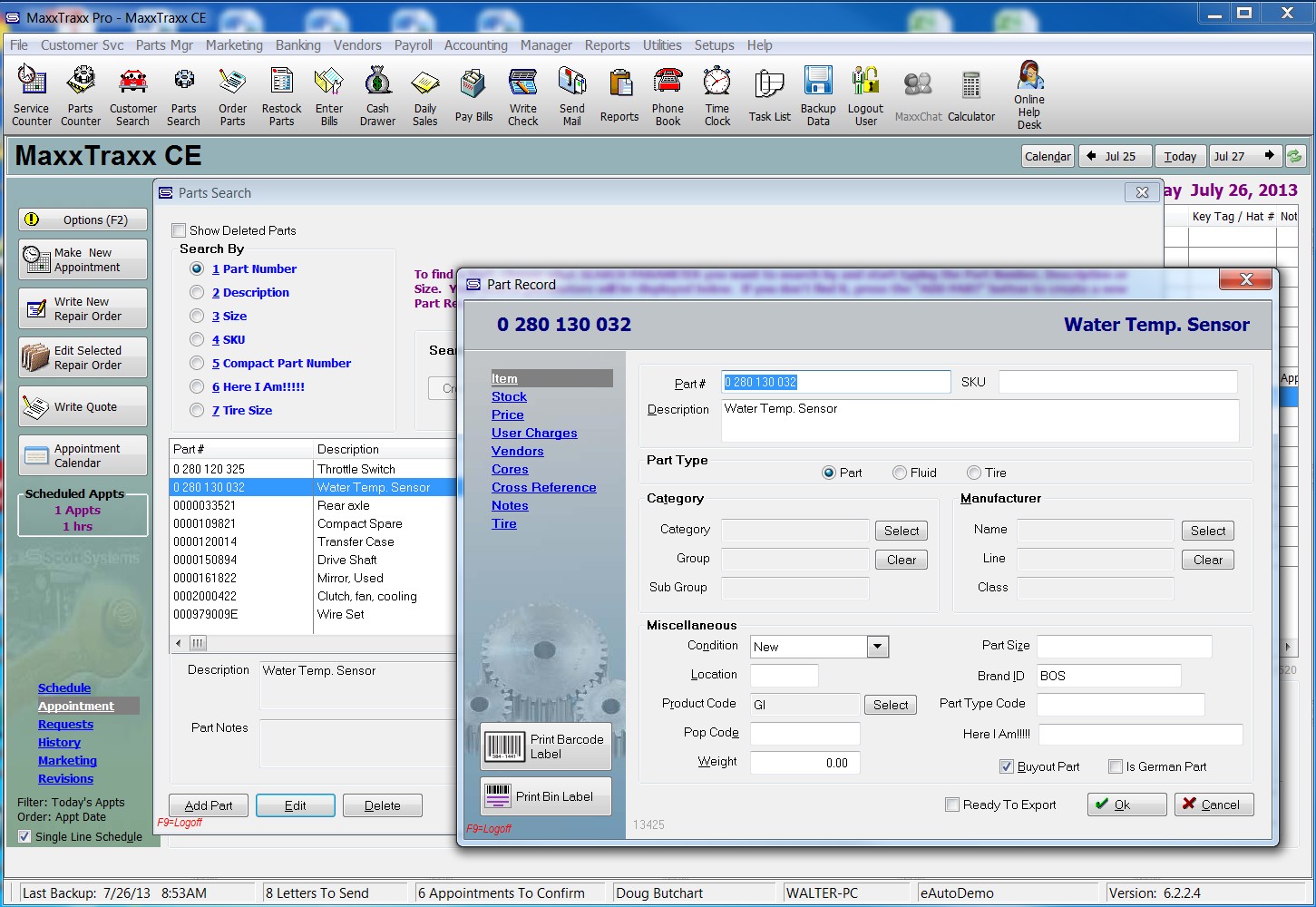Switch to Cross Reference tab

point(544,487)
